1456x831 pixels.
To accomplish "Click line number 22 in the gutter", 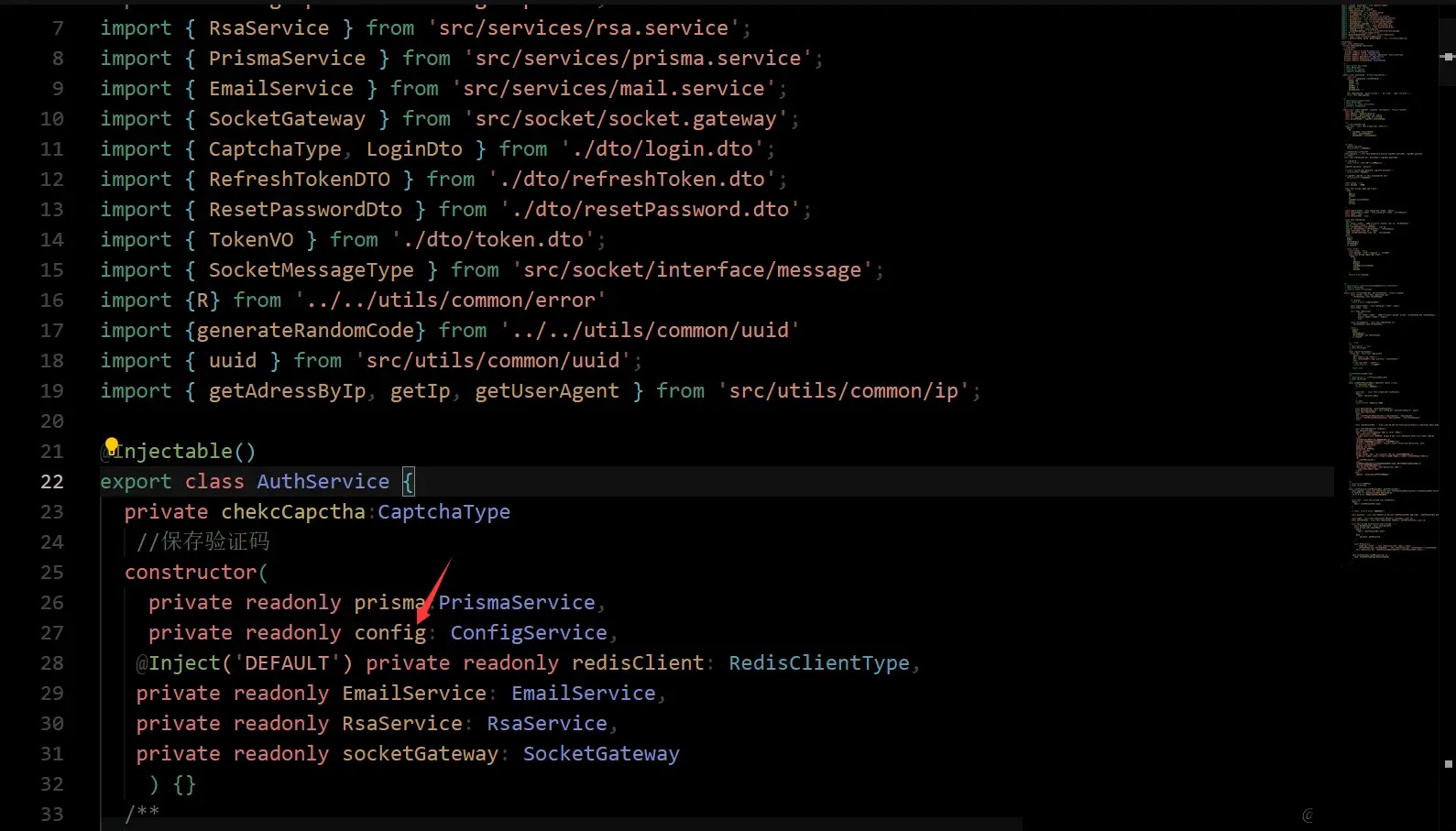I will [x=52, y=482].
